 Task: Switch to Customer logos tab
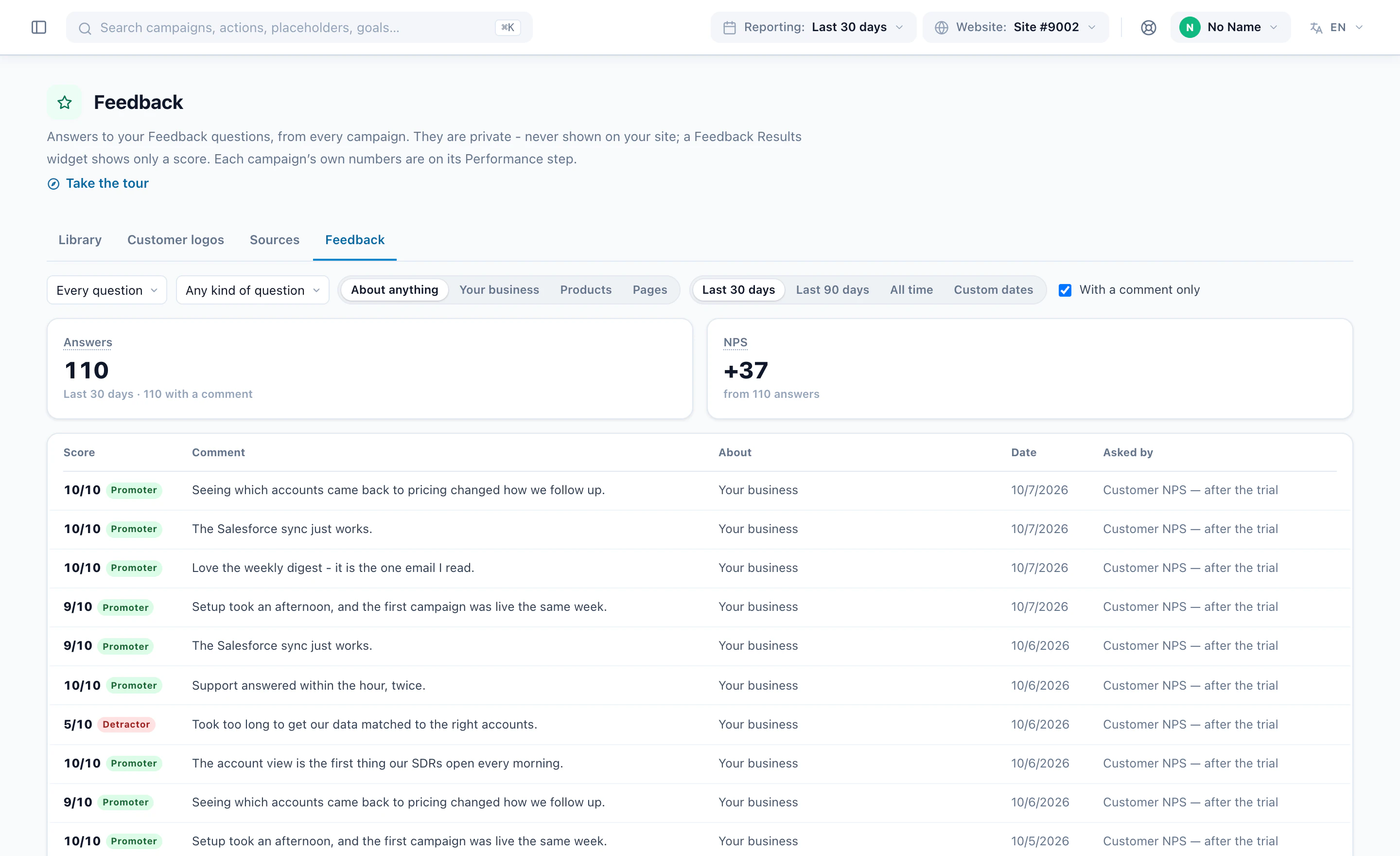[x=175, y=240]
